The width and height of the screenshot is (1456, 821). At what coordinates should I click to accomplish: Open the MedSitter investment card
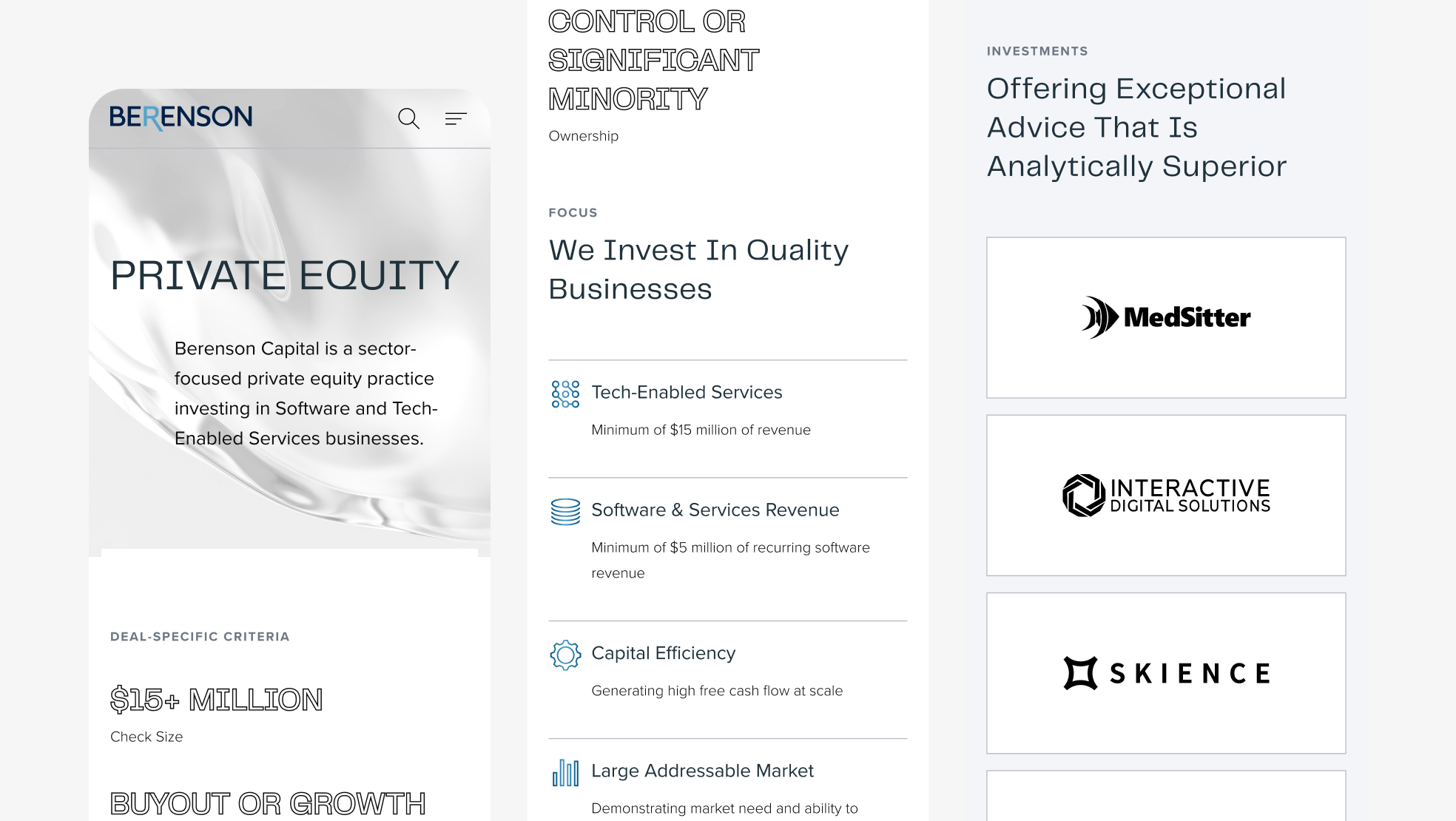tap(1165, 317)
